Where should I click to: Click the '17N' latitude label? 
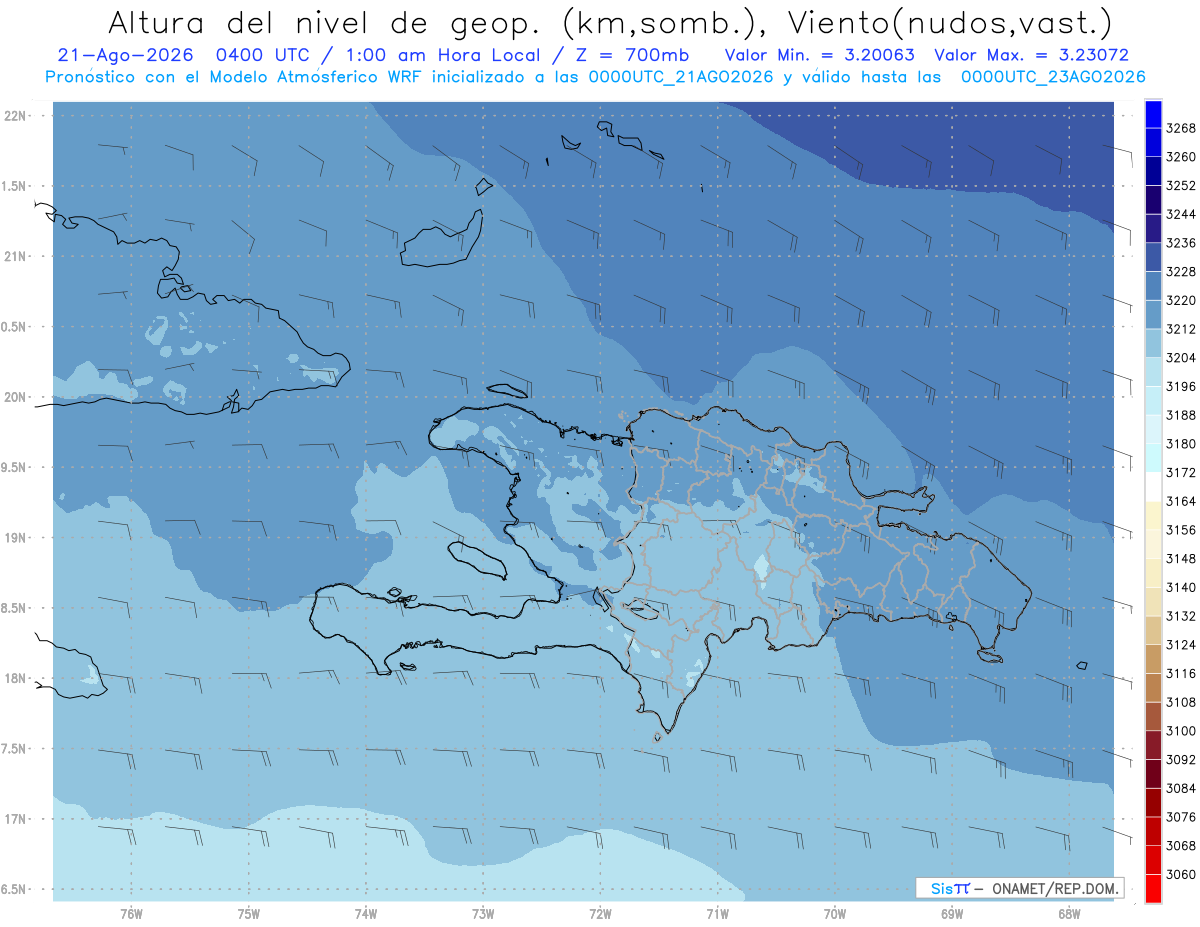coord(15,820)
